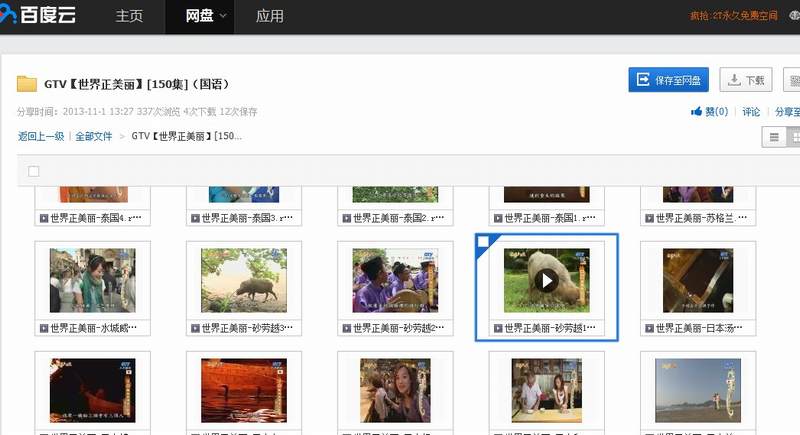Viewport: 800px width, 435px height.
Task: Open the 砂劳越3 wild boar video thumbnail
Action: pos(244,280)
